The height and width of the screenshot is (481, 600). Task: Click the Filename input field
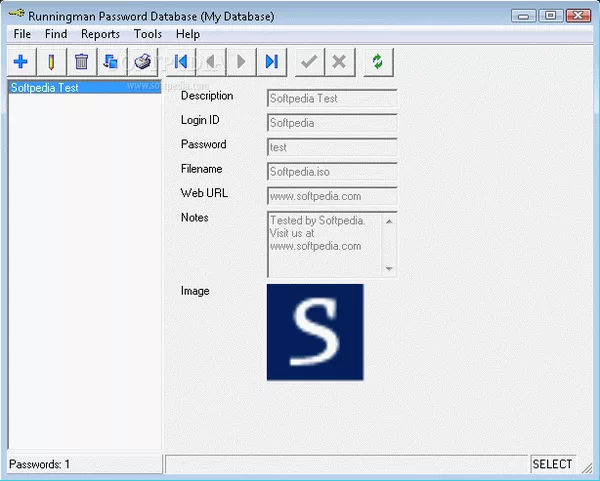pyautogui.click(x=332, y=172)
